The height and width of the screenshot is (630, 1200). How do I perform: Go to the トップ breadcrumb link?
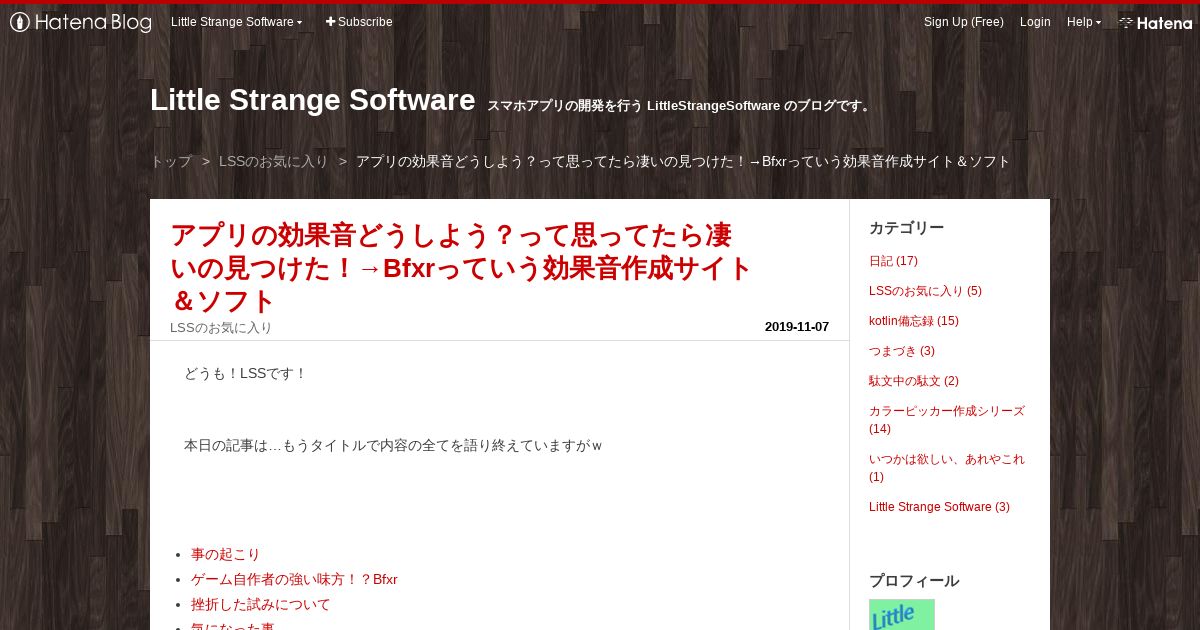tap(171, 161)
